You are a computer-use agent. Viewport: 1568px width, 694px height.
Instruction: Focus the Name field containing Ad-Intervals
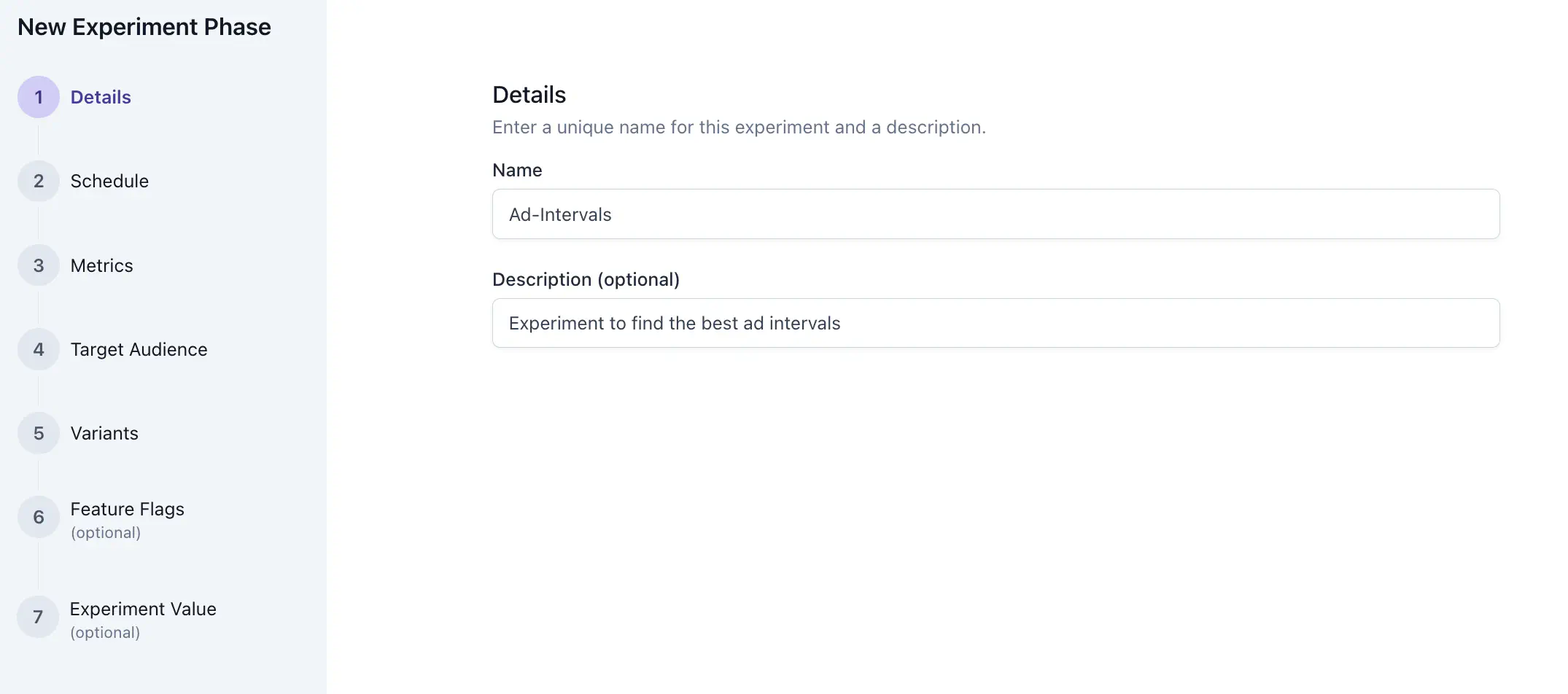[995, 214]
